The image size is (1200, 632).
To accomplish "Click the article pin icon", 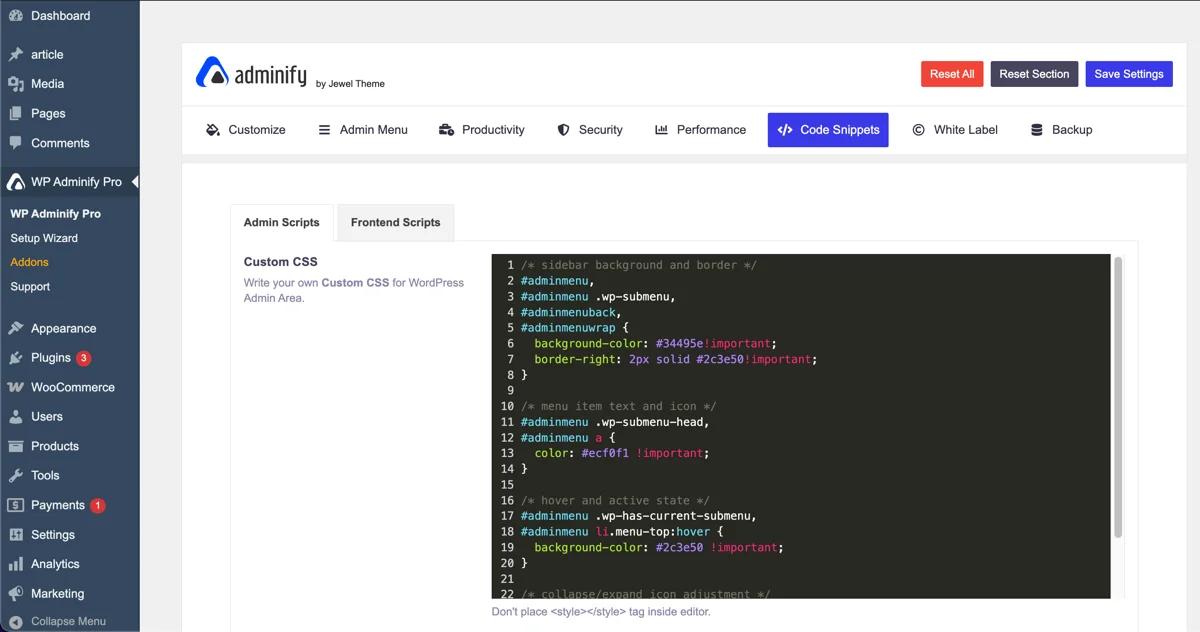I will coord(15,54).
